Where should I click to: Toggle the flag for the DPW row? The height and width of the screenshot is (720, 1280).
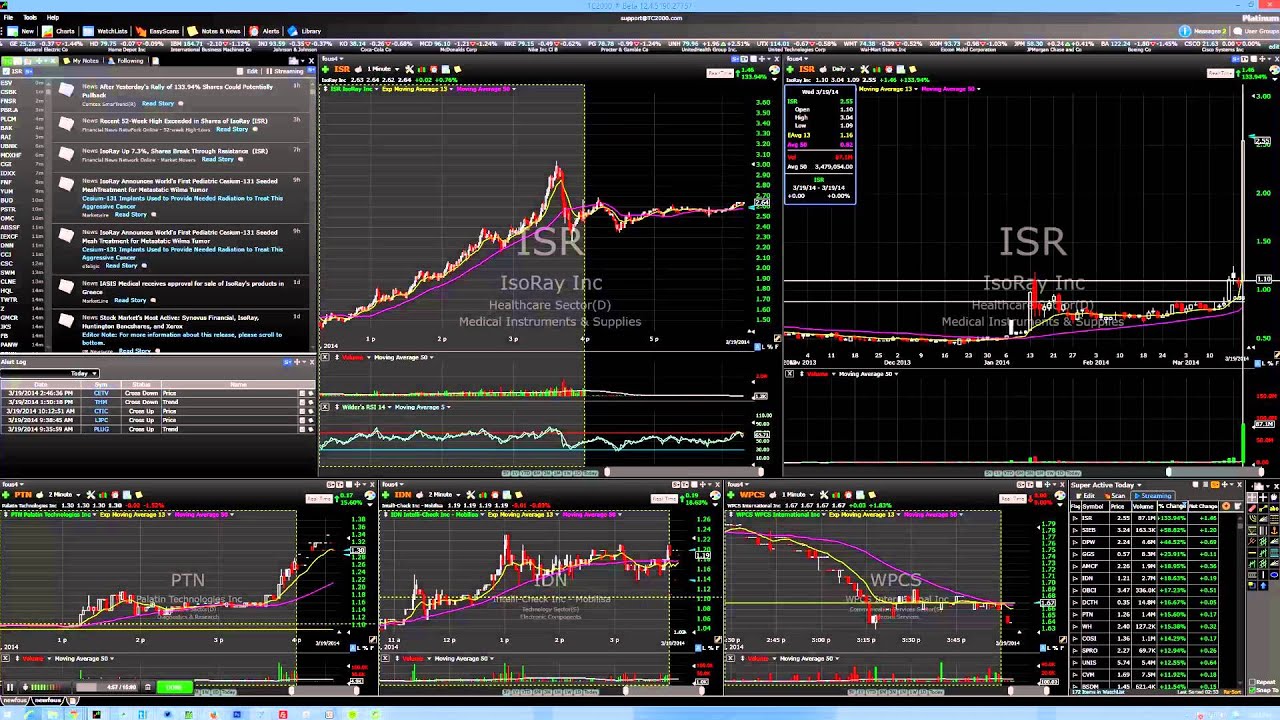pos(1075,542)
